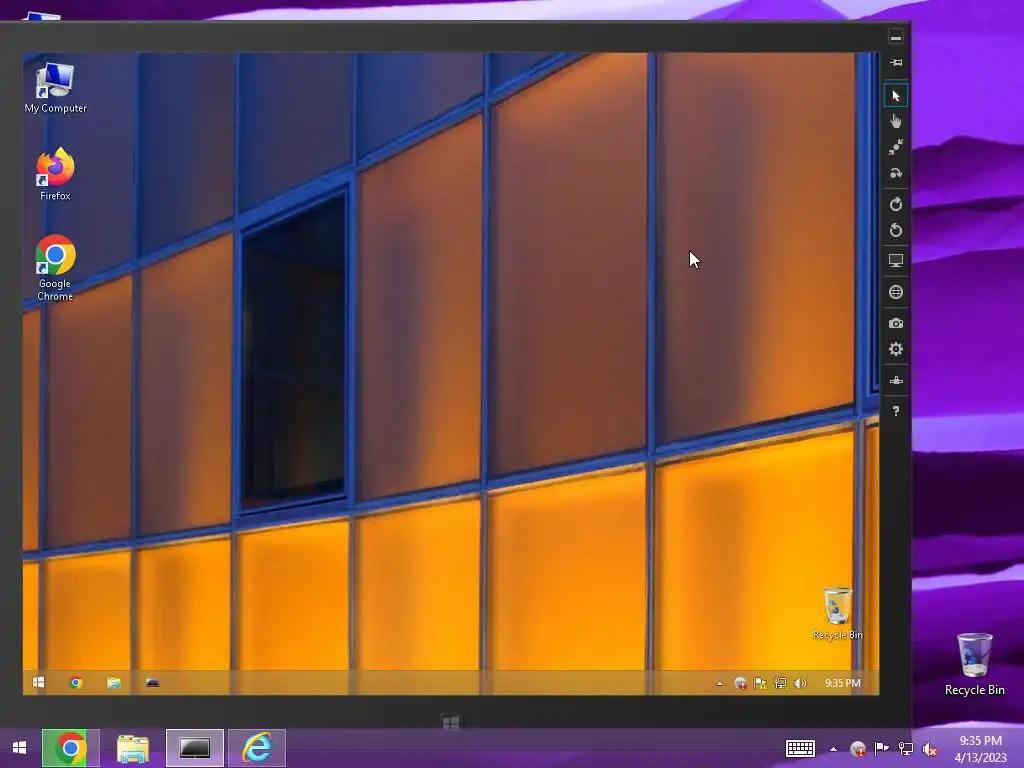Open Action Center flag in host tray
Viewport: 1024px width, 768px height.
click(x=882, y=748)
